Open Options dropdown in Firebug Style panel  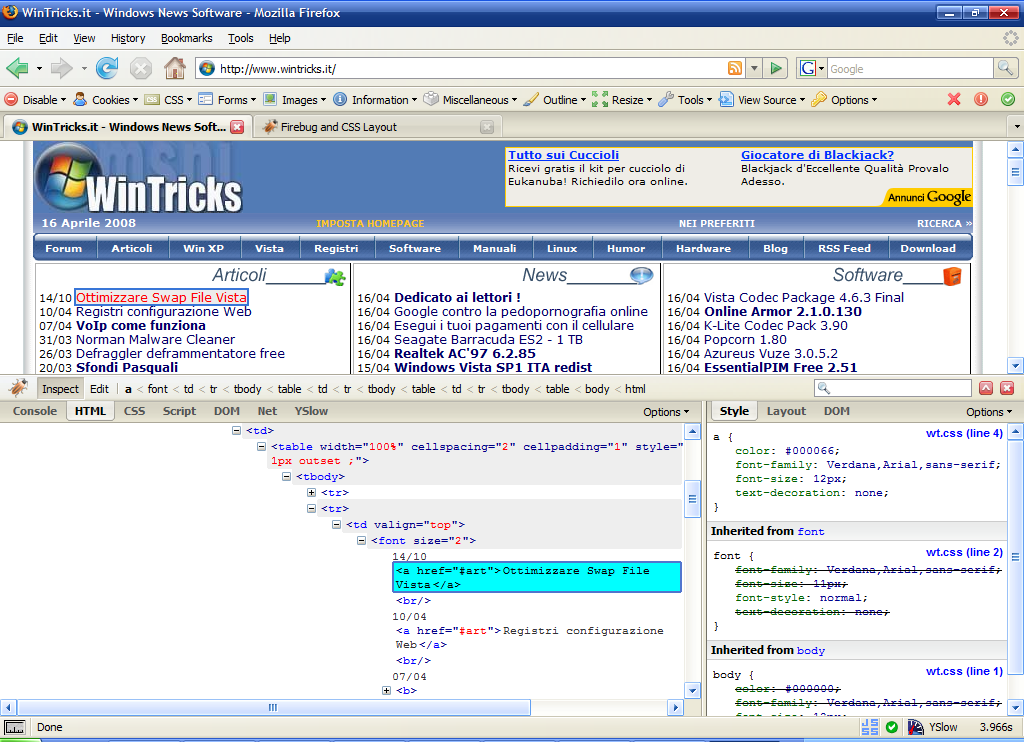point(989,411)
